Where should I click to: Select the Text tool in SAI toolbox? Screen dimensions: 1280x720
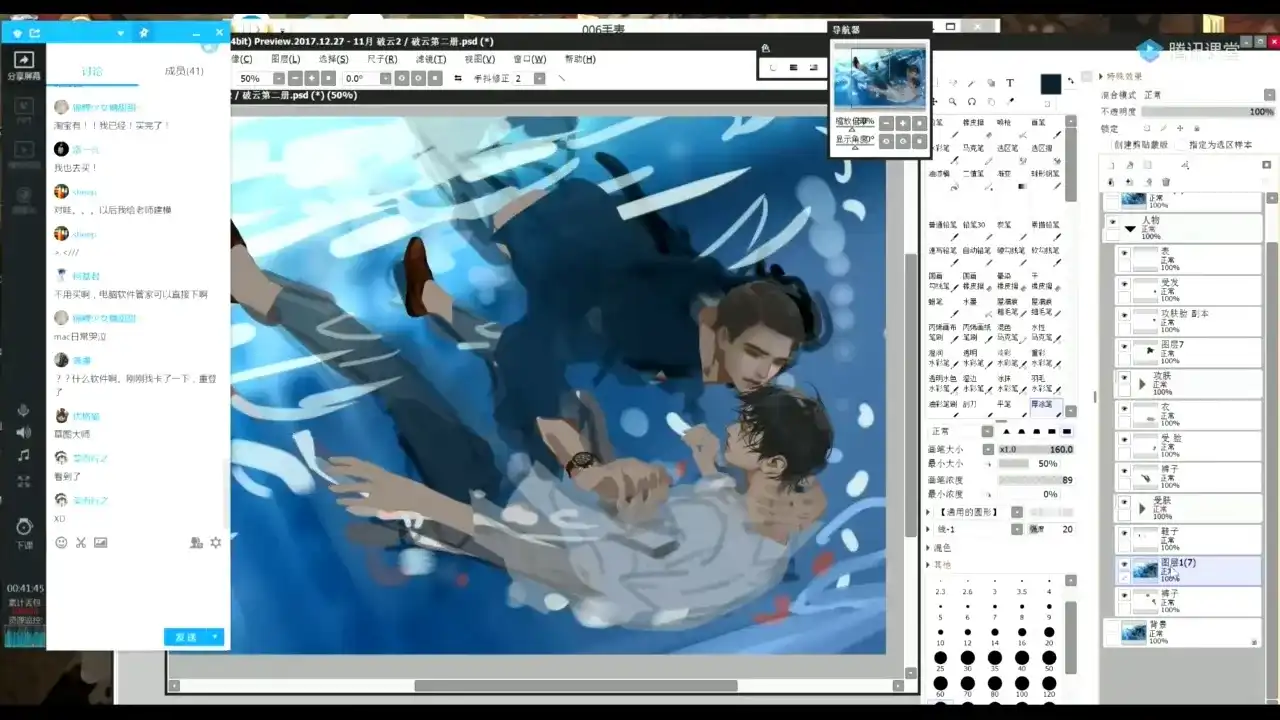click(x=1010, y=83)
